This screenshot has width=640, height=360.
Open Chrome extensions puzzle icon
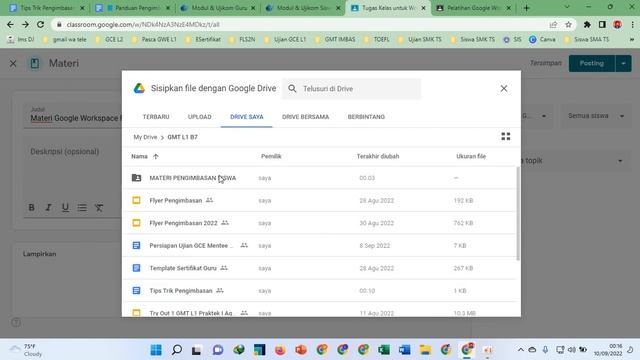pyautogui.click(x=587, y=24)
